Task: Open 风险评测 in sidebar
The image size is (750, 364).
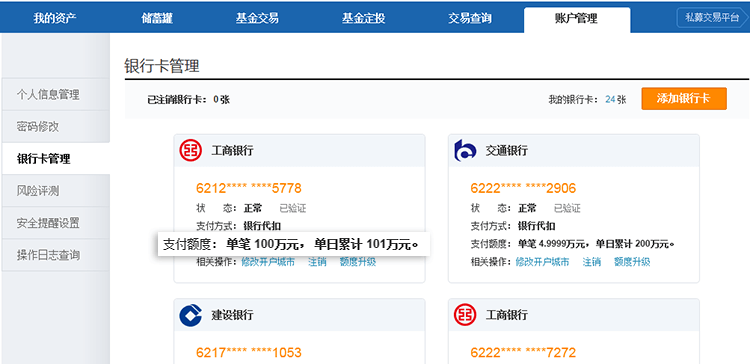Action: 55,191
